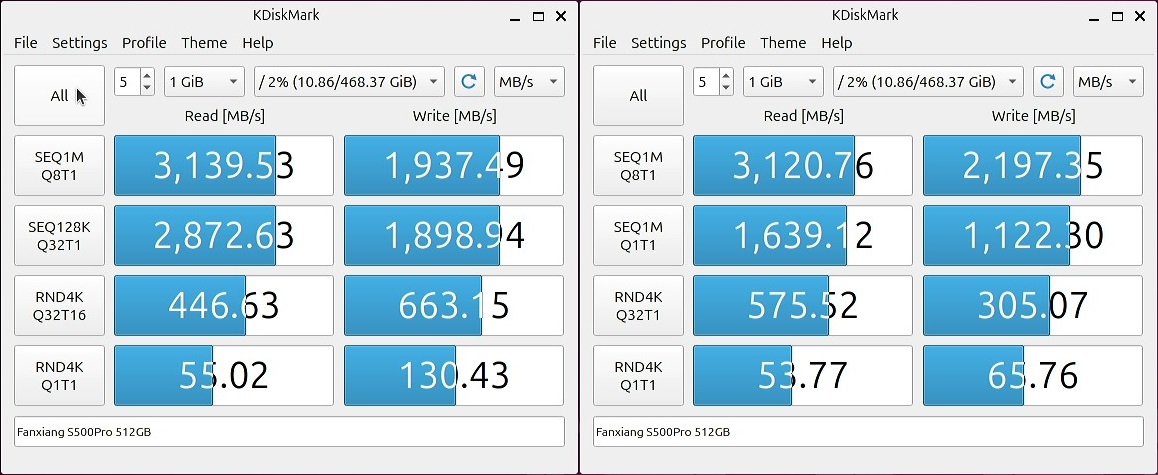The height and width of the screenshot is (475, 1158).
Task: Open Theme menu in right window
Action: [783, 43]
